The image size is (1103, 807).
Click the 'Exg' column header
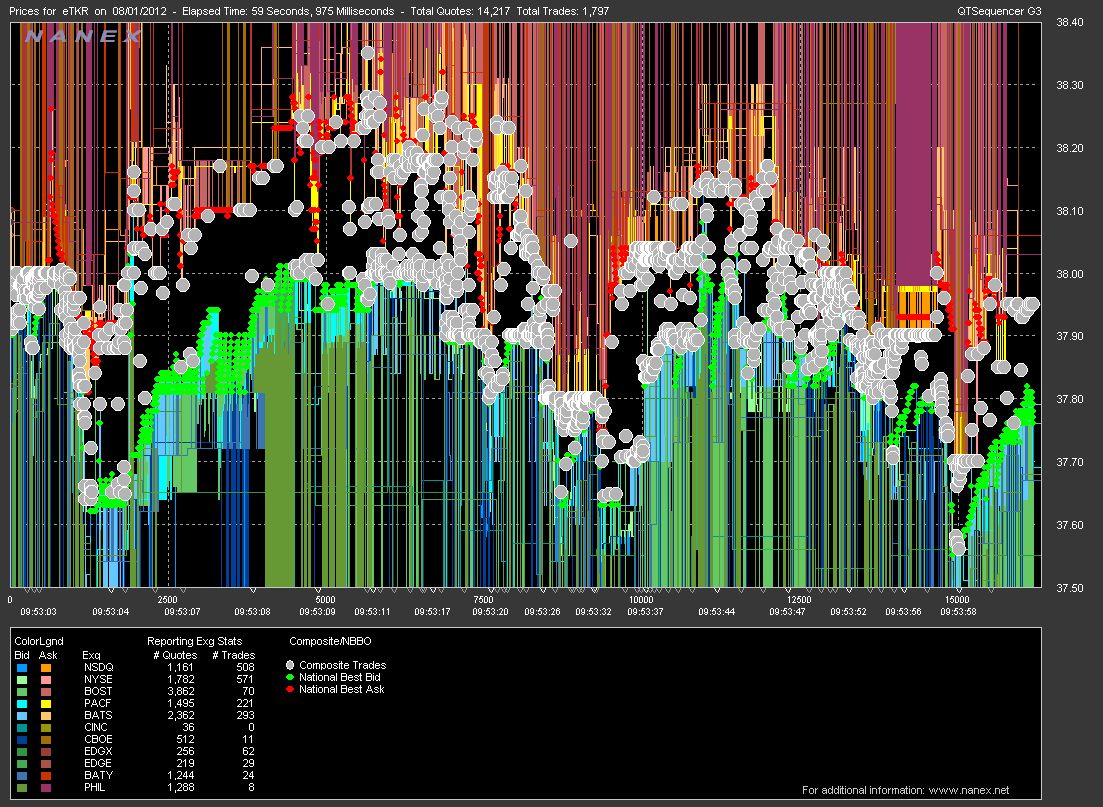point(91,655)
